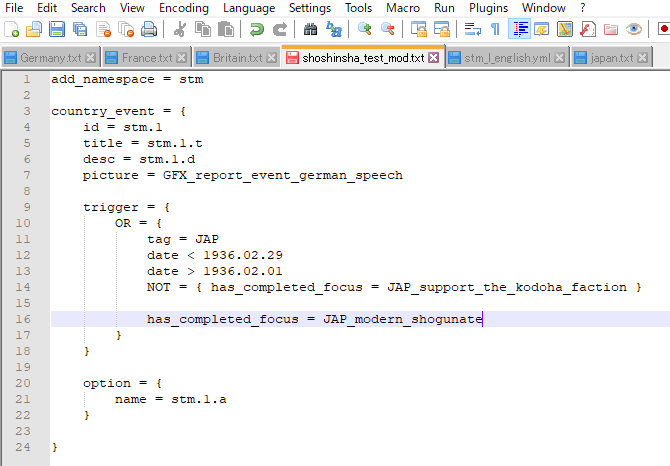Click line number 16 in the margin
This screenshot has width=670, height=466.
click(23, 319)
